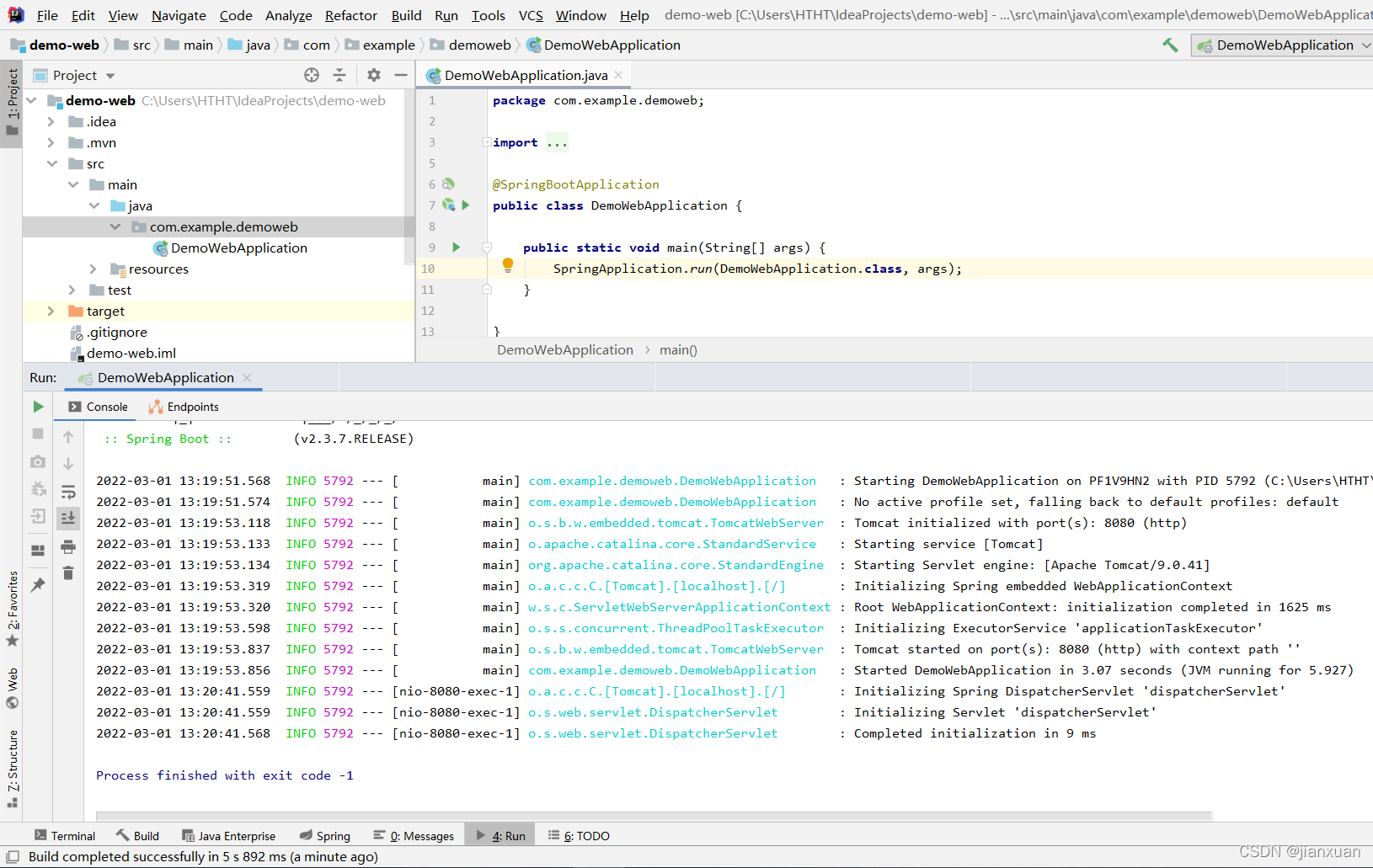Image resolution: width=1373 pixels, height=868 pixels.
Task: Open Z: Structure side tab
Action: (x=12, y=768)
